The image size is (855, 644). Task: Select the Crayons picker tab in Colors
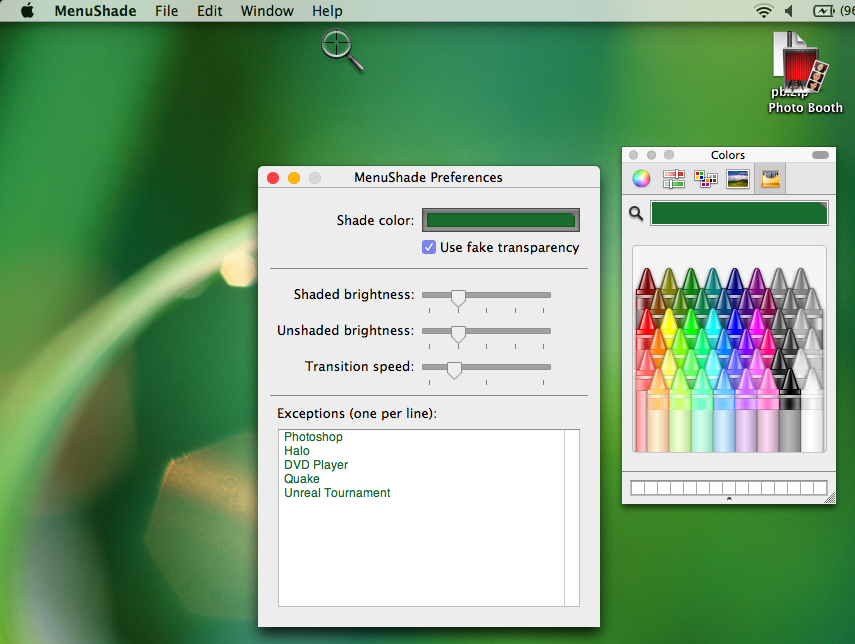pos(770,178)
